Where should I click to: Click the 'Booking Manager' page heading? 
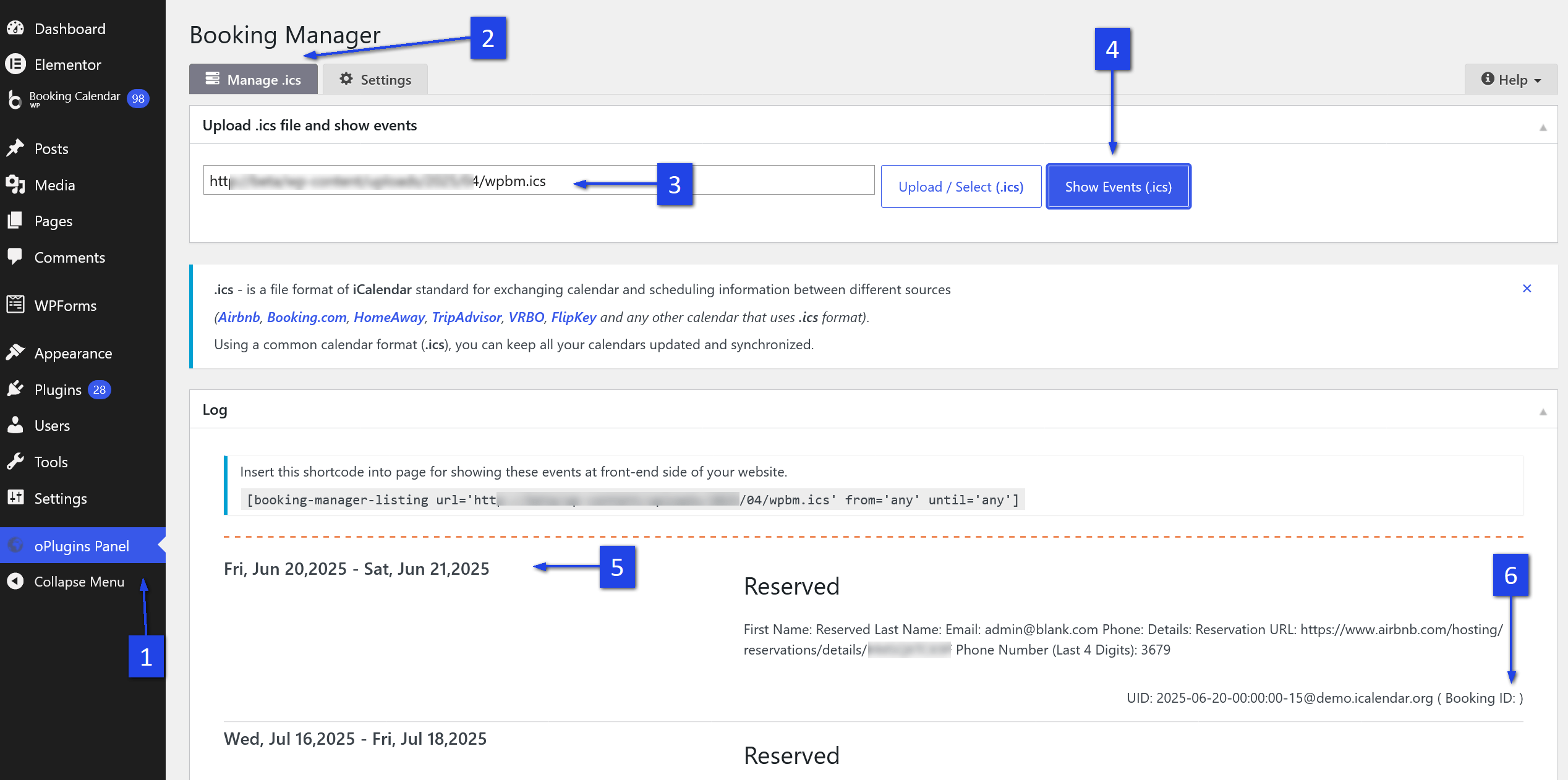coord(284,35)
